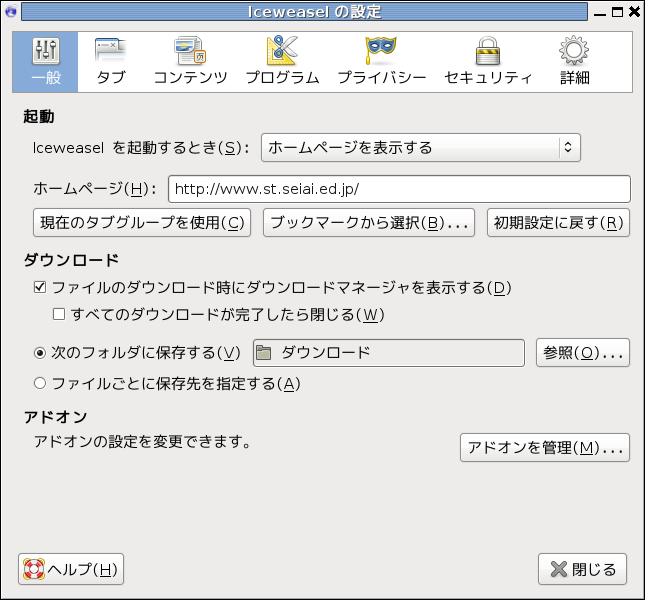Screen dimensions: 645x600
Task: Click the 参照 browse button
Action: [x=582, y=352]
